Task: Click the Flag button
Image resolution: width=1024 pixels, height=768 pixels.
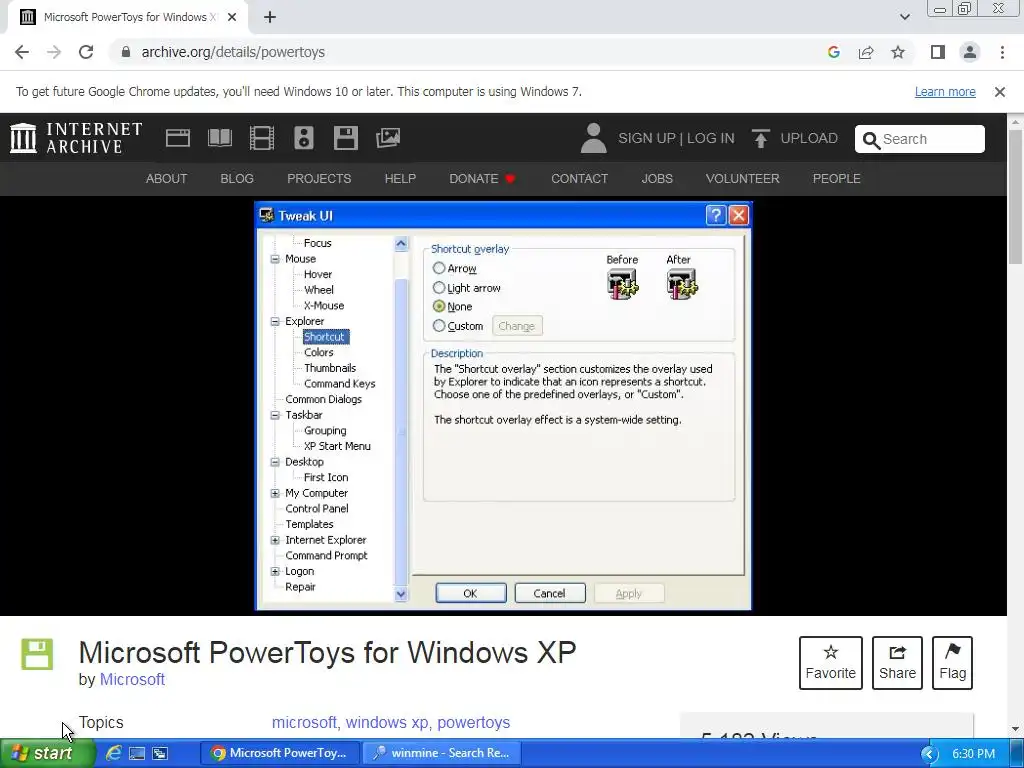Action: pyautogui.click(x=952, y=663)
